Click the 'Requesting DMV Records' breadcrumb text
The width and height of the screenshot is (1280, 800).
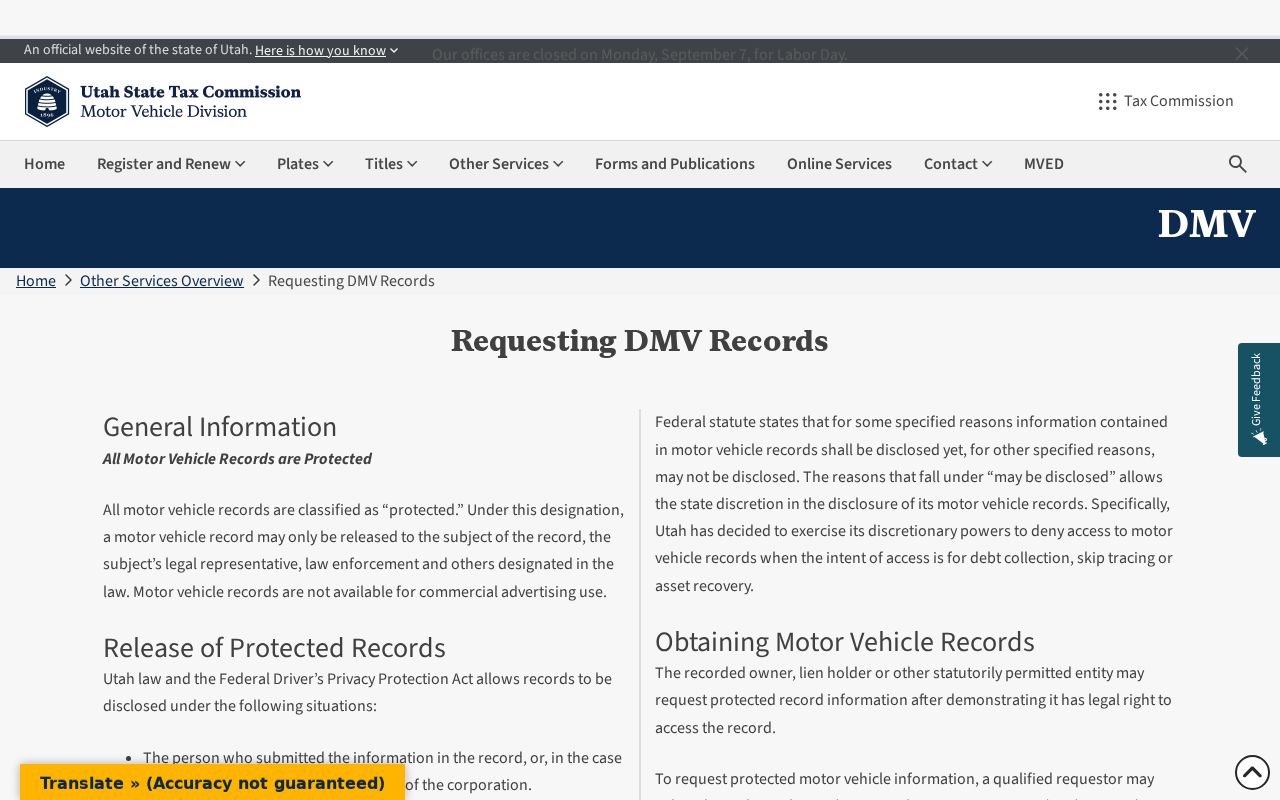(x=351, y=281)
